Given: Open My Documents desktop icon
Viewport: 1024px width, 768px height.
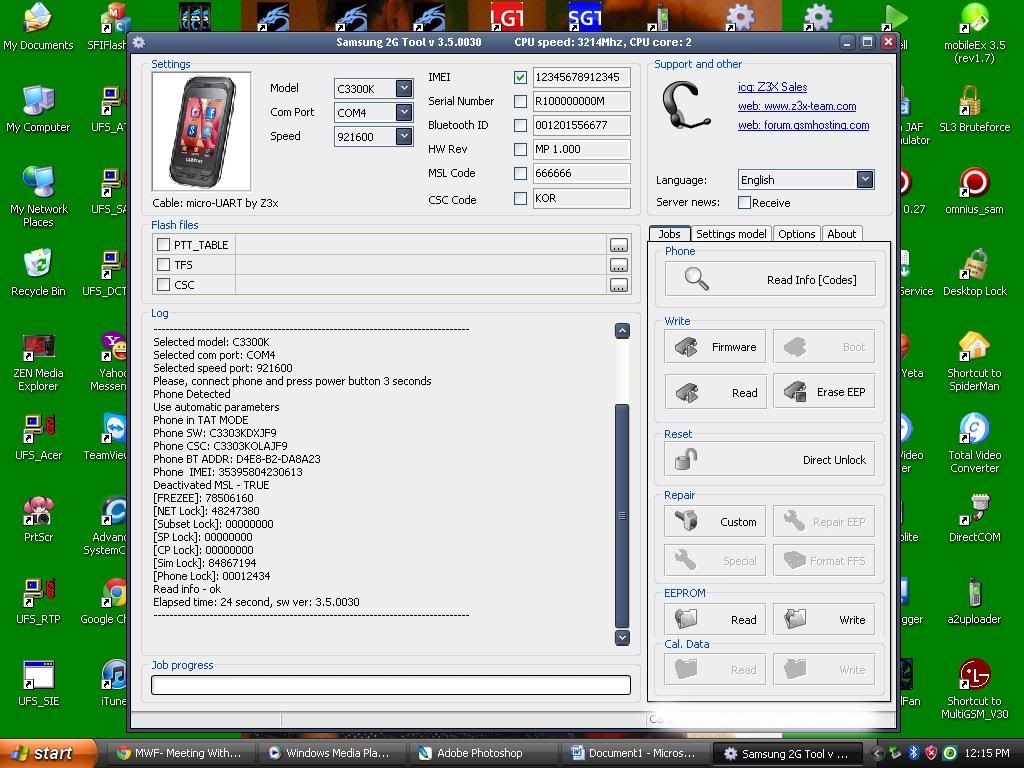Looking at the screenshot, I should point(38,27).
